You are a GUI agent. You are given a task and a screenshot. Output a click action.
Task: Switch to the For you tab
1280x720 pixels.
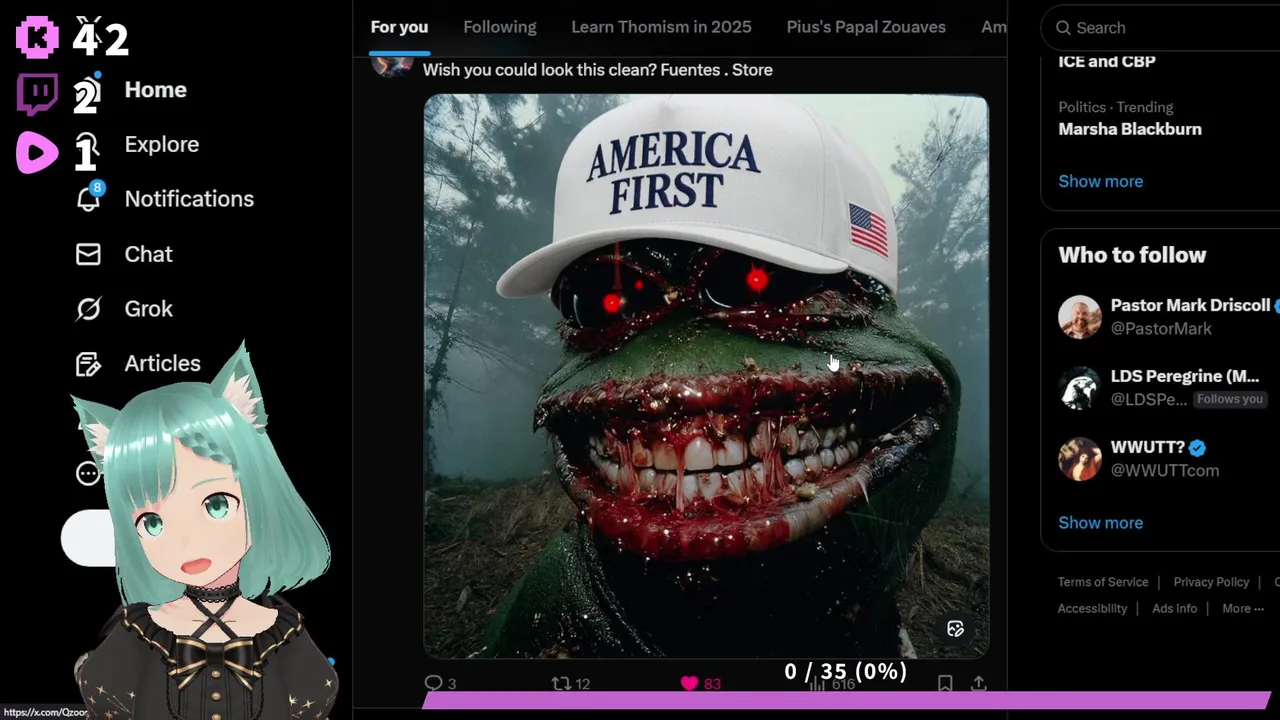pos(399,27)
